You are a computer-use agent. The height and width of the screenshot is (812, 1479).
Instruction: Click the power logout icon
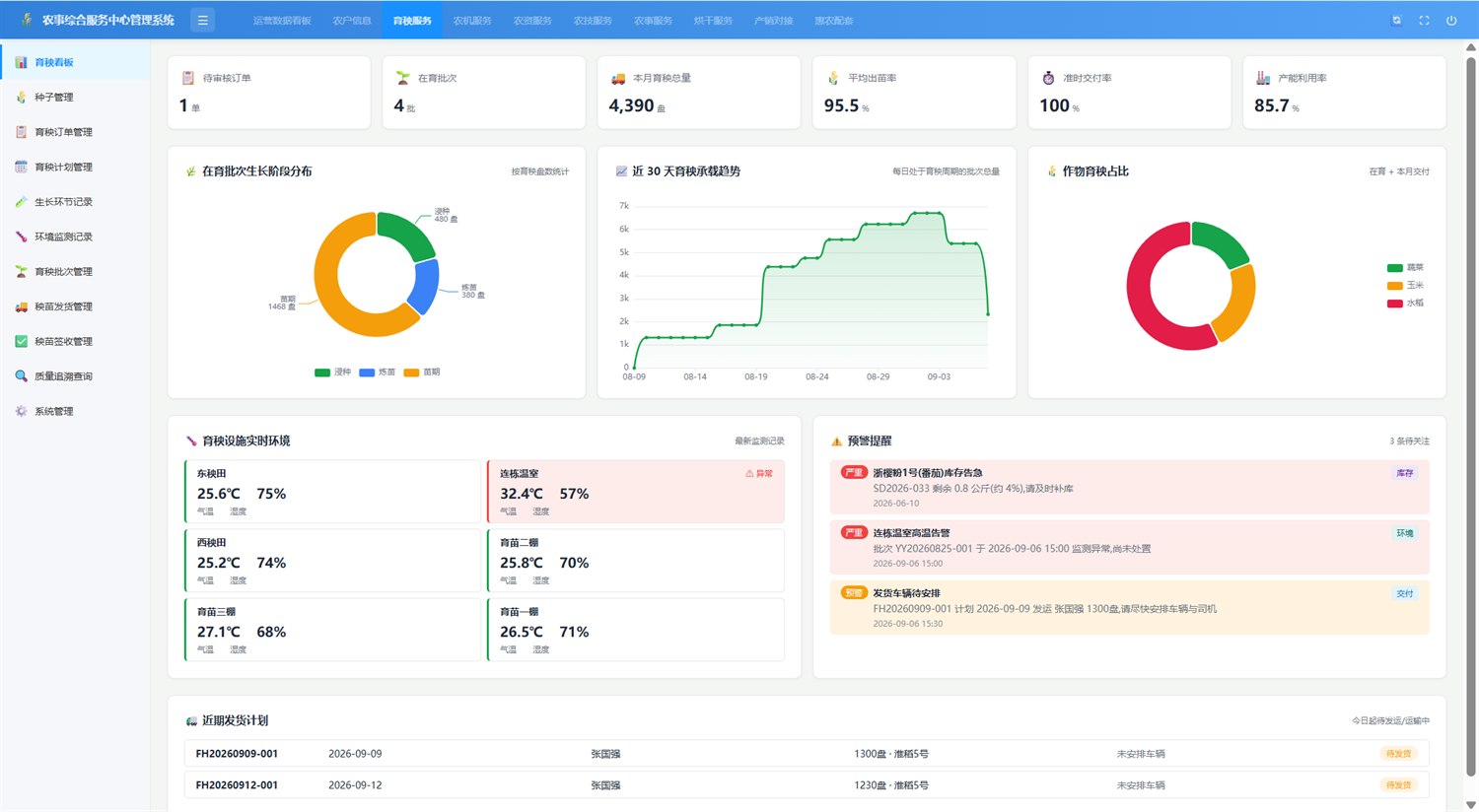tap(1451, 20)
